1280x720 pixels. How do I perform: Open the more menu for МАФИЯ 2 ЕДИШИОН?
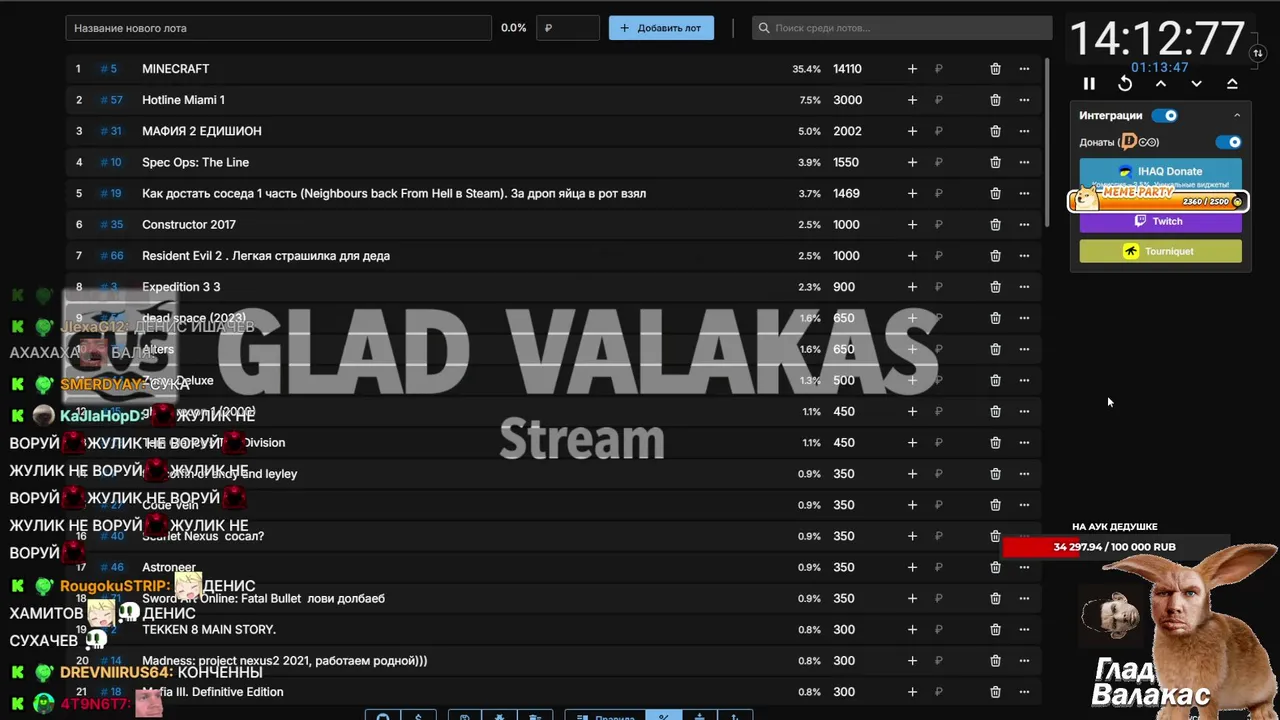[1024, 131]
